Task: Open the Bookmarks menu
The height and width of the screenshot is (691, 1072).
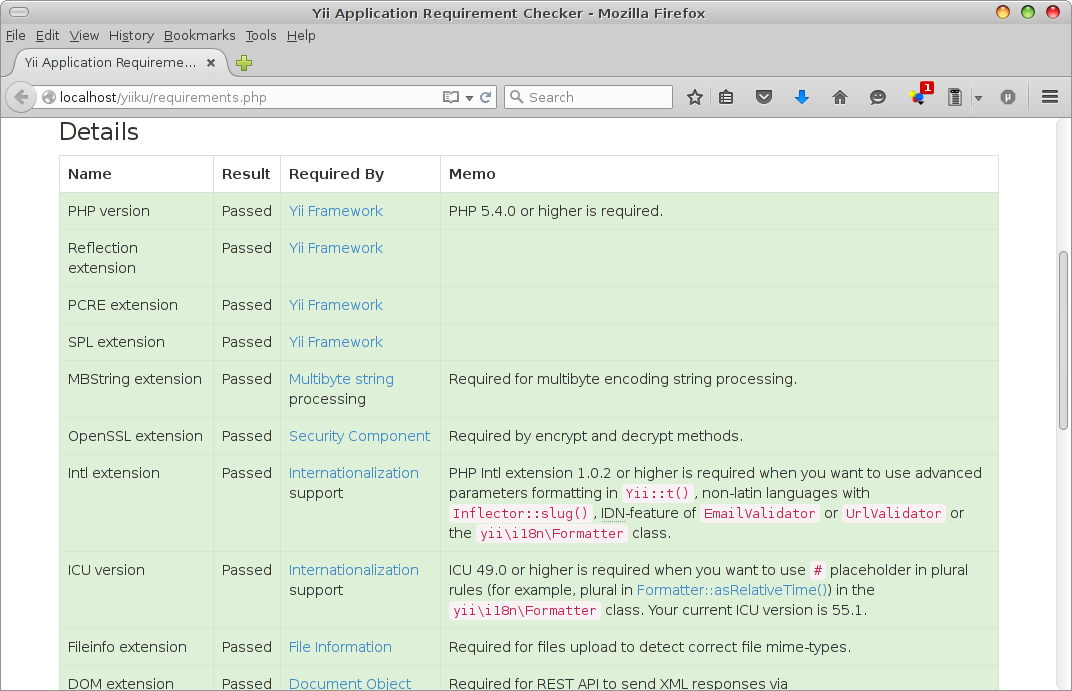Action: coord(200,36)
